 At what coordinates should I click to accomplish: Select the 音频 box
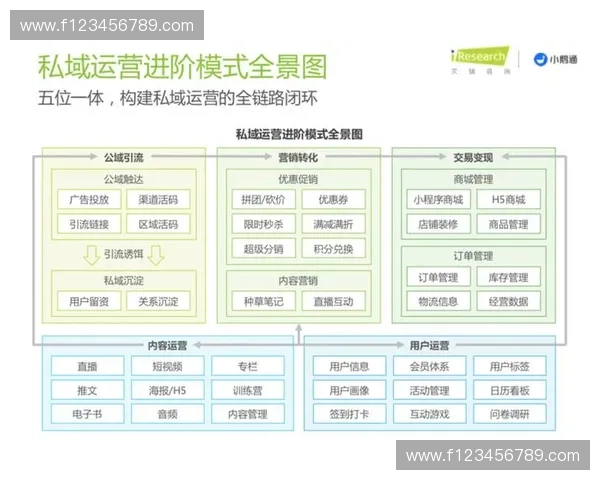[168, 414]
